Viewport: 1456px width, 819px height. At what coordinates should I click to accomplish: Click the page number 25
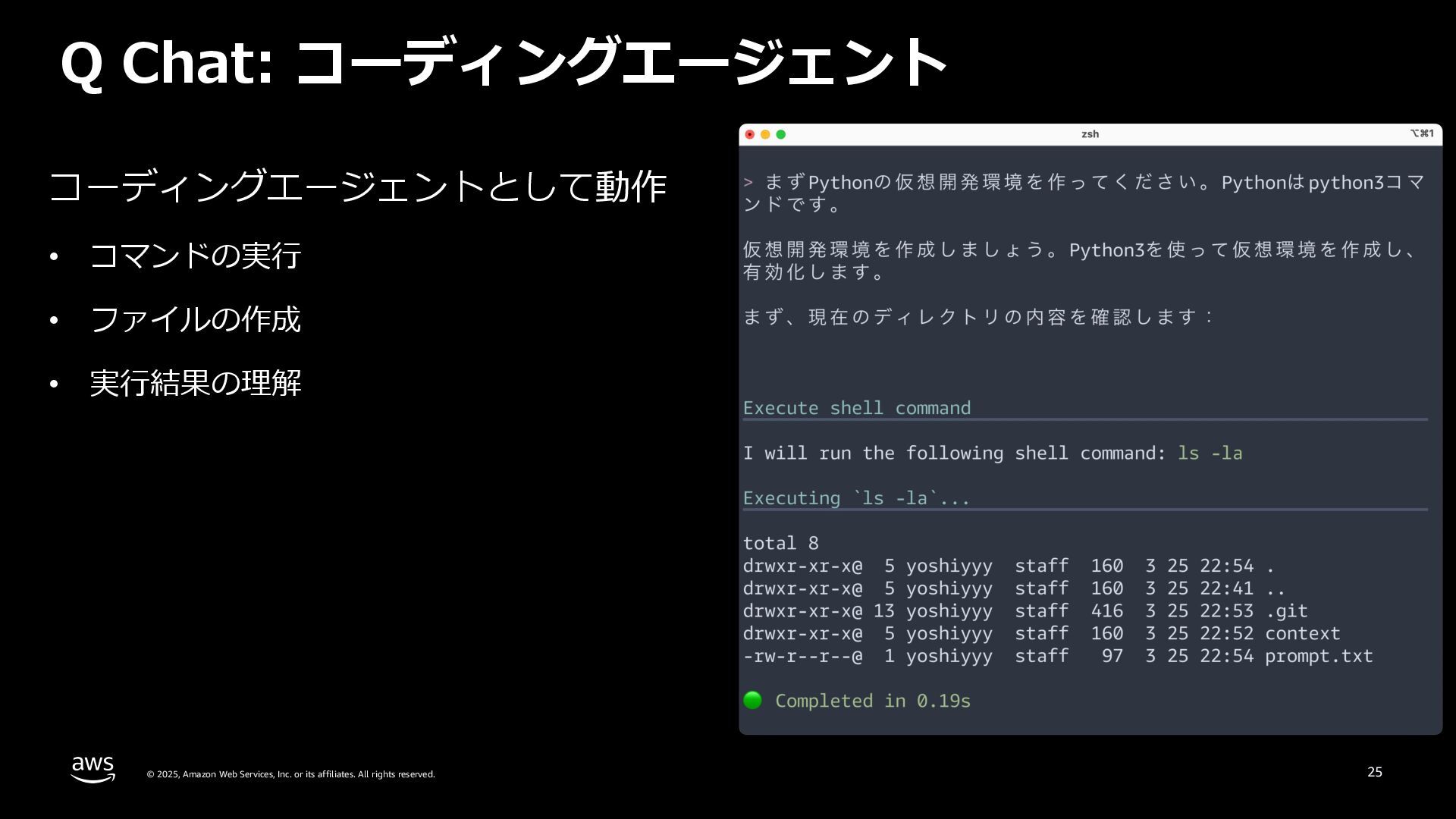(1374, 772)
